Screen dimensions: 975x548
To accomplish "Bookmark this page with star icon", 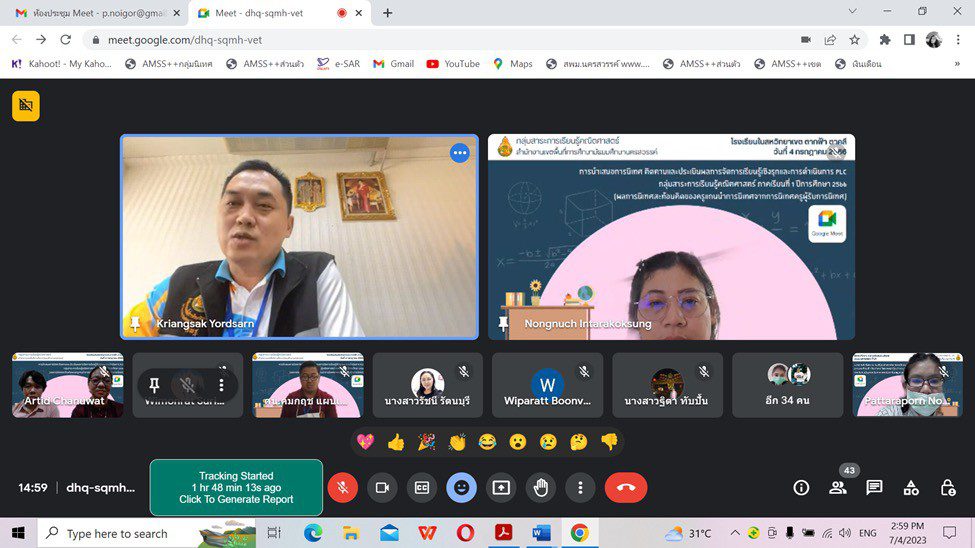I will click(x=854, y=40).
